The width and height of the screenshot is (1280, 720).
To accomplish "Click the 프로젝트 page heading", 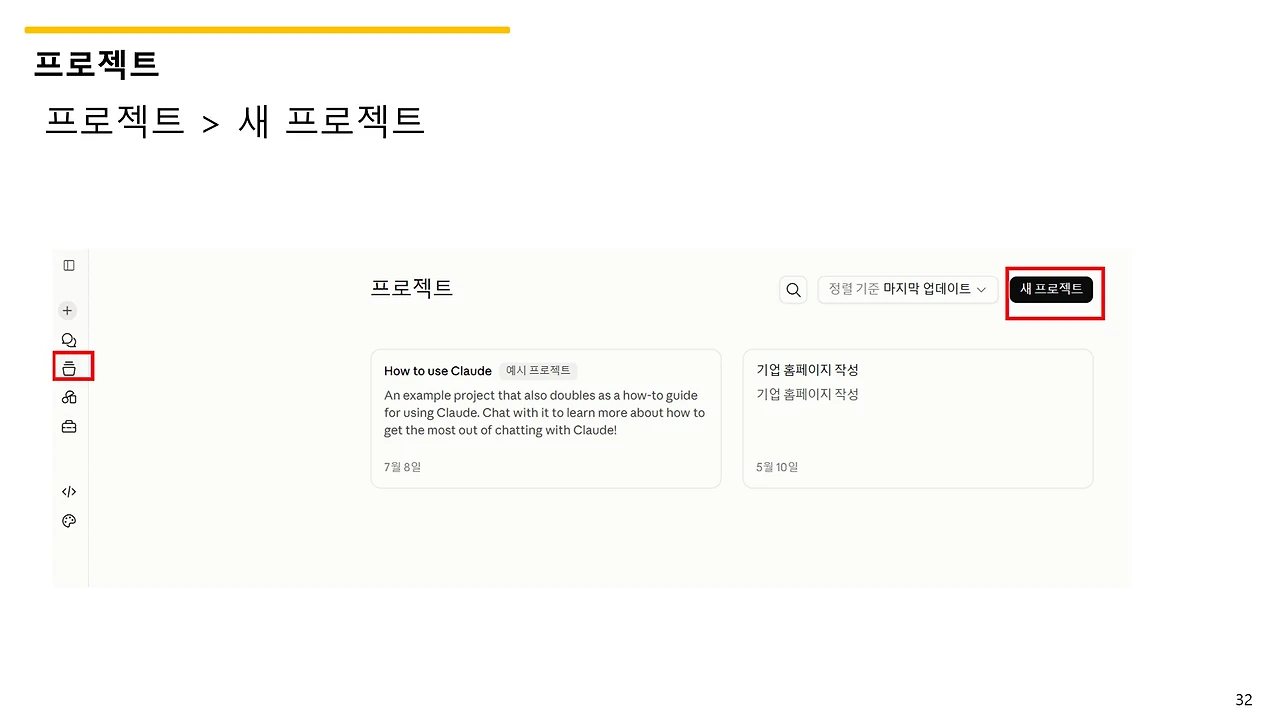I will coord(412,288).
